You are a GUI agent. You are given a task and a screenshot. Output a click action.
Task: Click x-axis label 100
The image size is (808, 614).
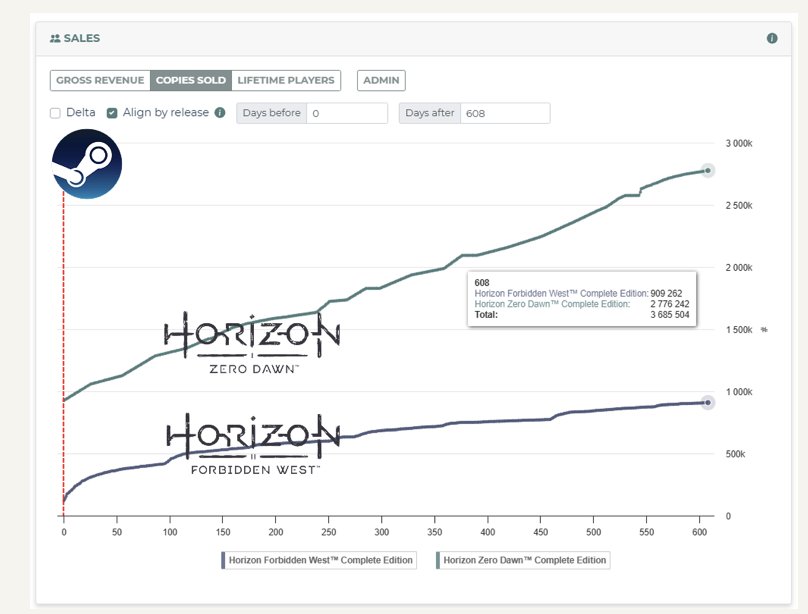pyautogui.click(x=170, y=532)
